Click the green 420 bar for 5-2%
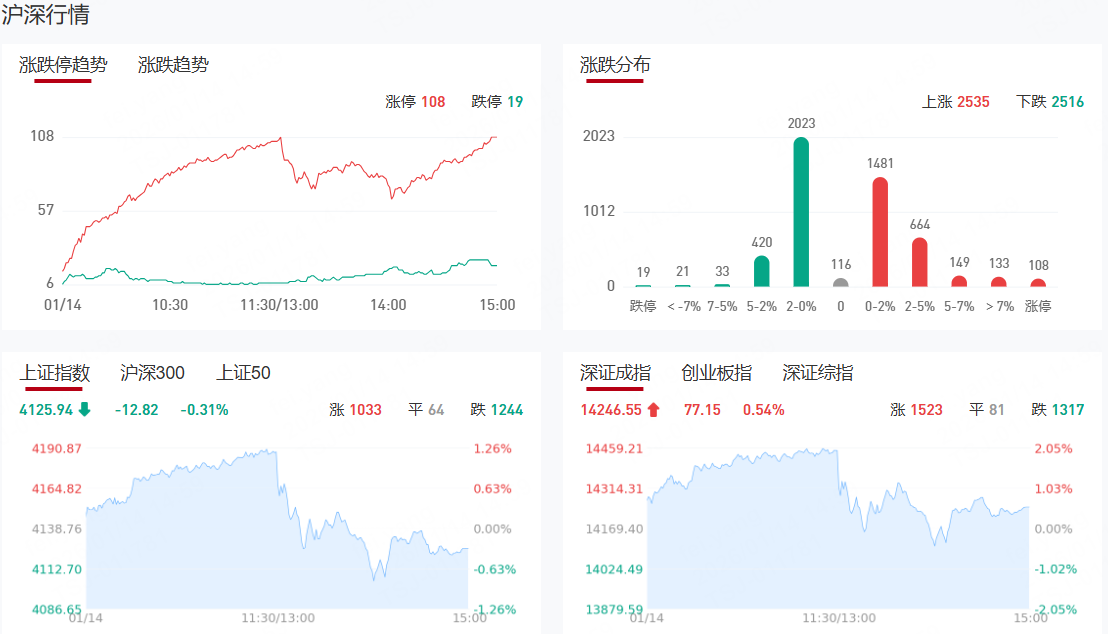 (761, 271)
